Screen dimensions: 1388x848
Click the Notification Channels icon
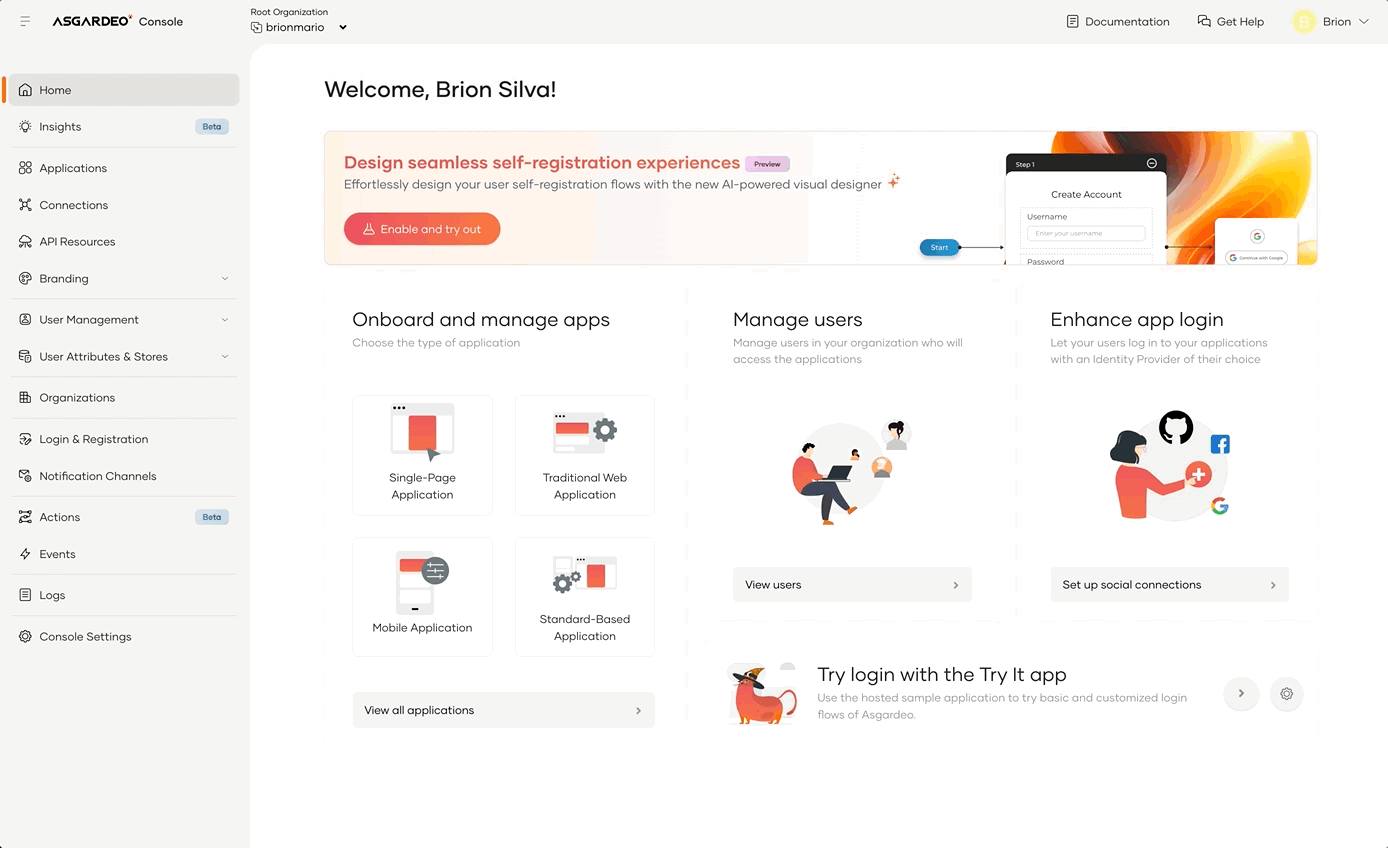pos(25,476)
